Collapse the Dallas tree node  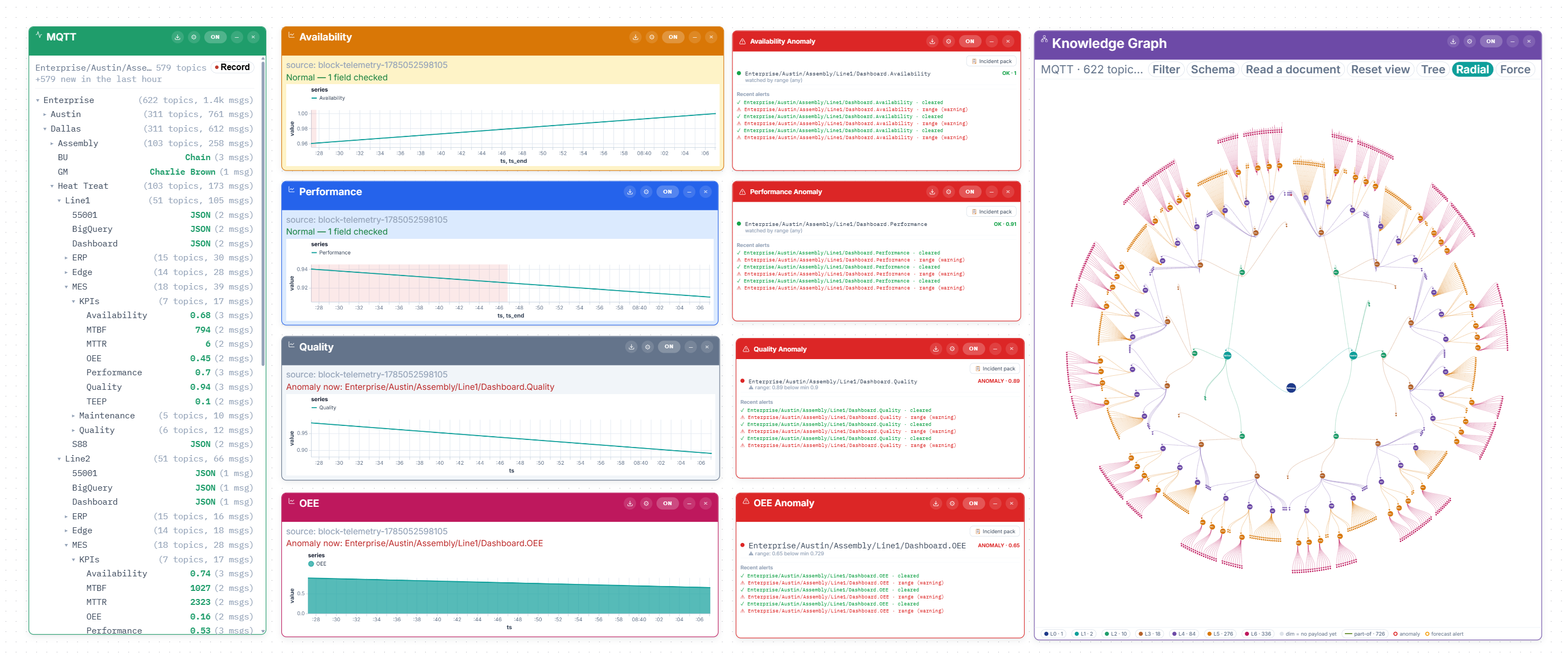[x=45, y=129]
